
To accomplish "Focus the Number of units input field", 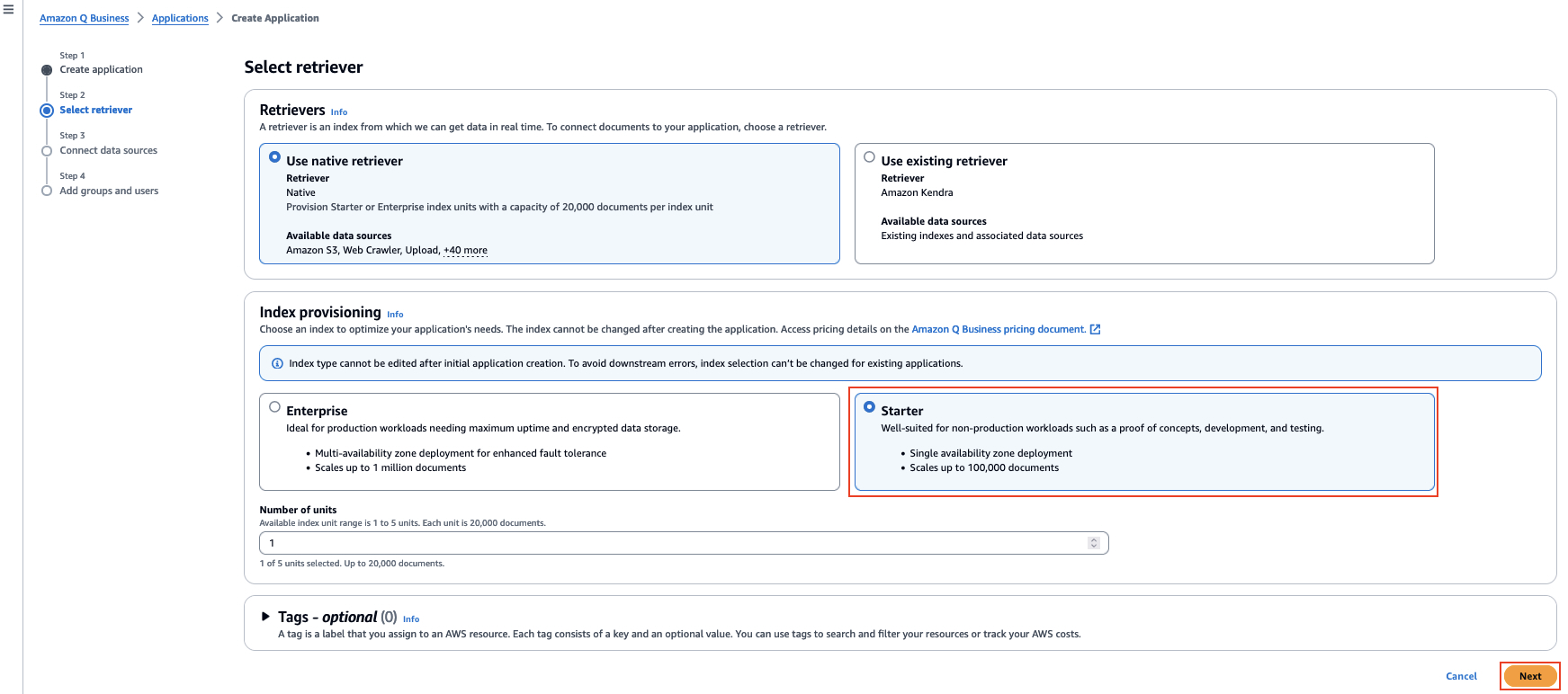I will pos(684,543).
